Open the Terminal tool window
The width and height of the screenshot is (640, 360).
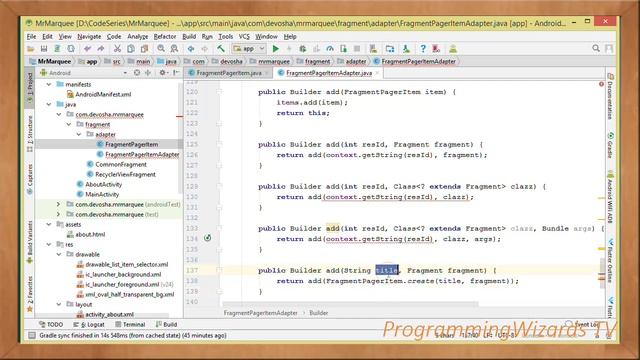130,324
